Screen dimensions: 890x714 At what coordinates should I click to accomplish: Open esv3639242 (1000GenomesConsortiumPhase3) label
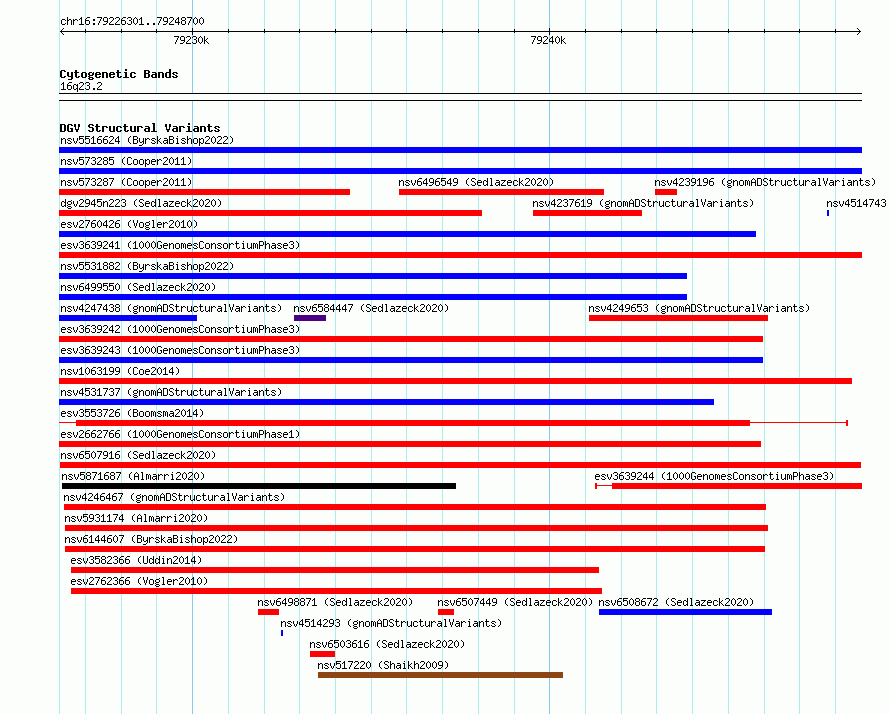180,329
